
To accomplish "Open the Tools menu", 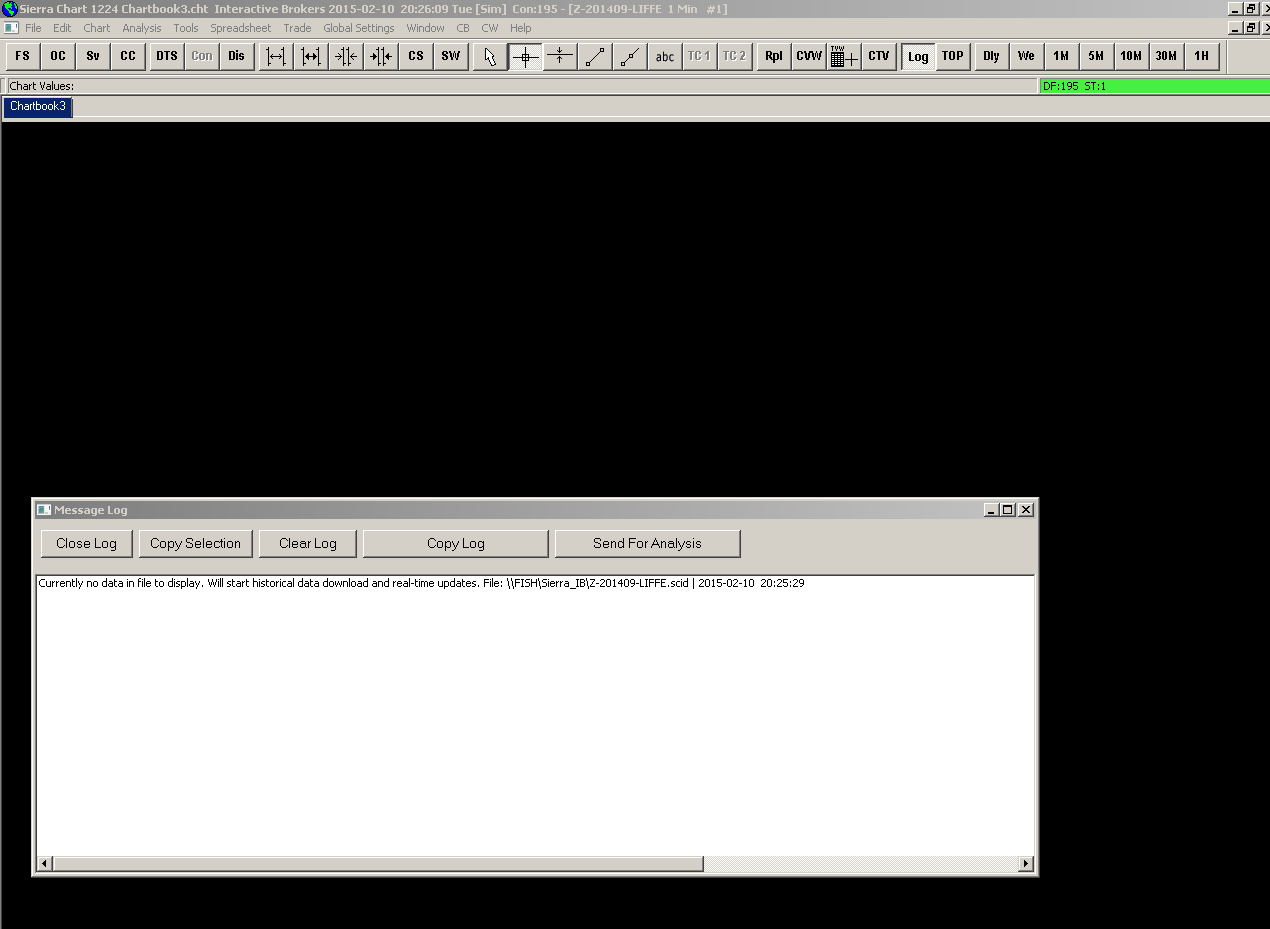I will click(186, 28).
